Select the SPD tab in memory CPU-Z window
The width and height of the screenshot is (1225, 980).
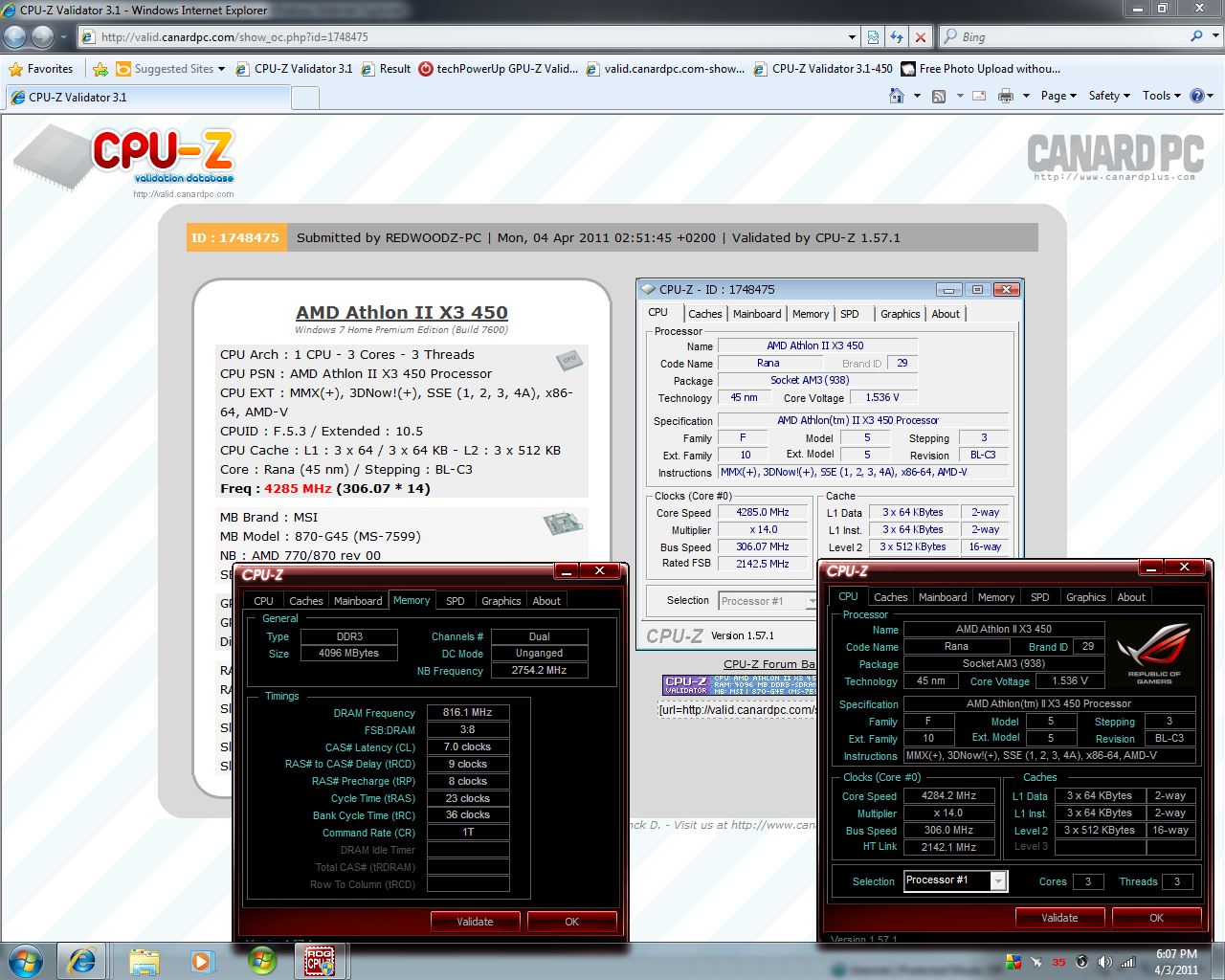coord(456,601)
